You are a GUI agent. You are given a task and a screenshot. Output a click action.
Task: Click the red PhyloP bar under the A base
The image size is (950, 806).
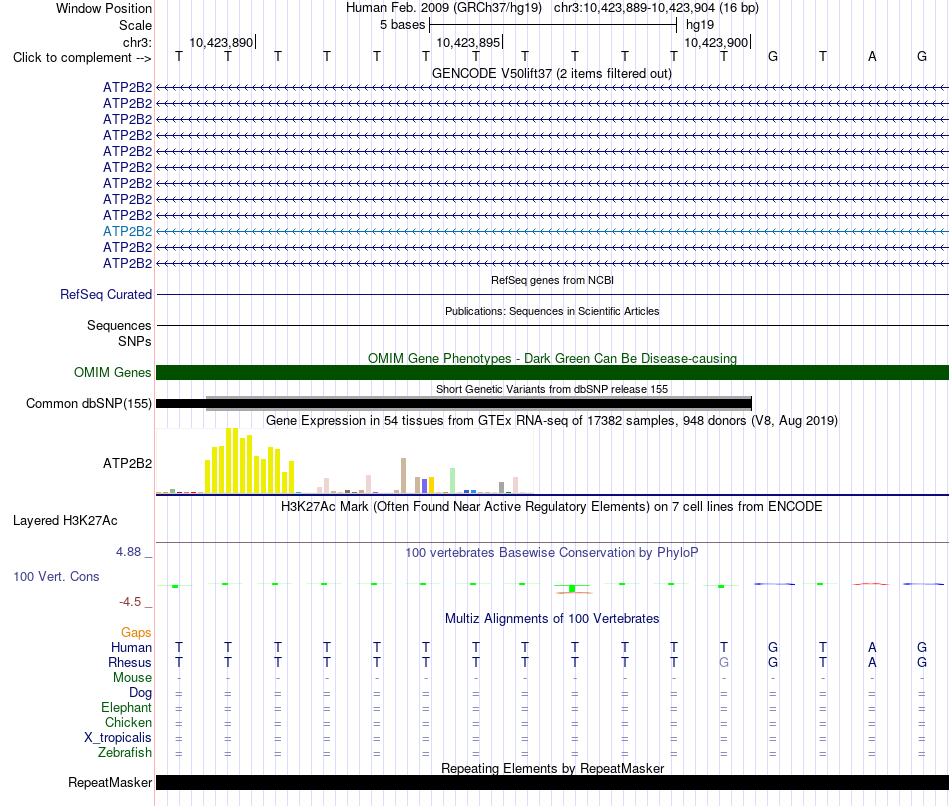871,584
